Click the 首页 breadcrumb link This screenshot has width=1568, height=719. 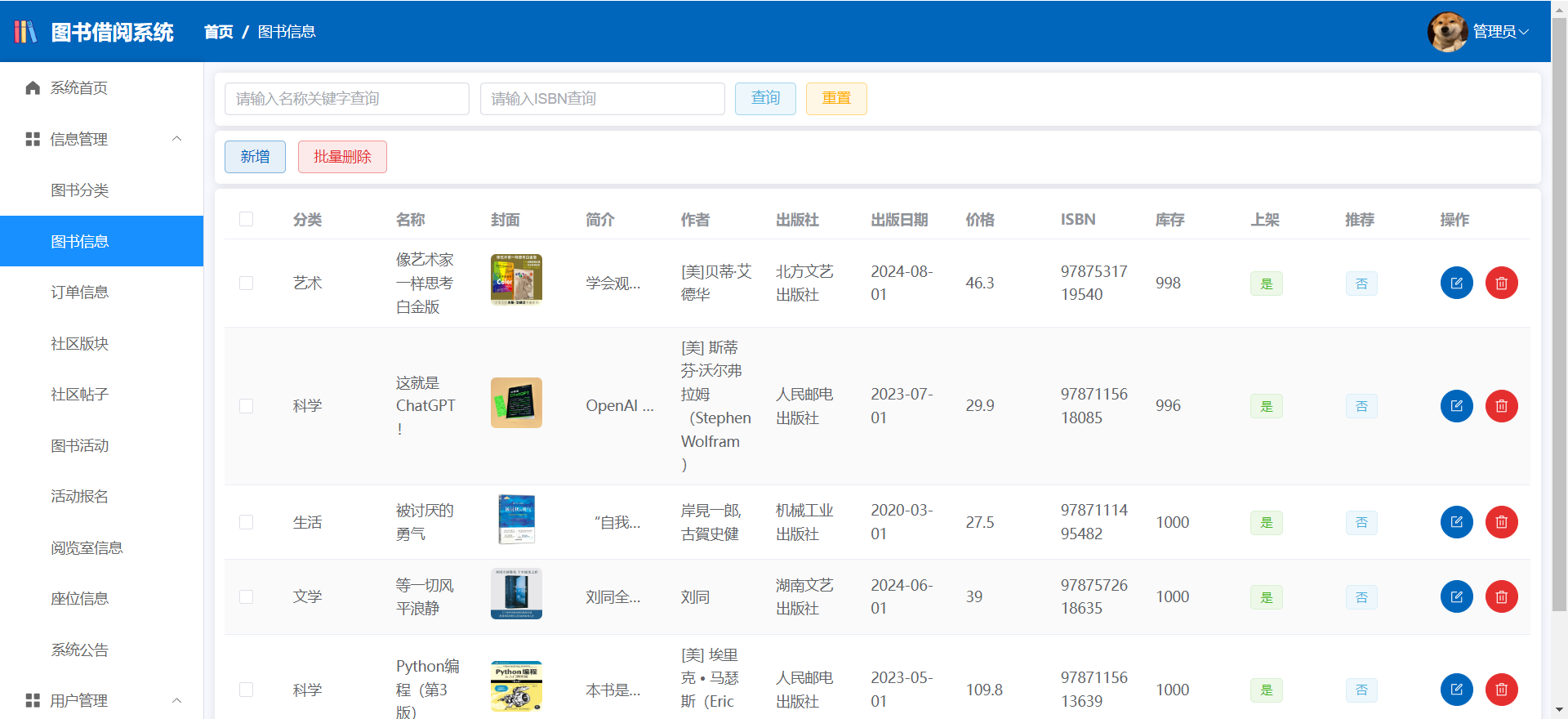click(219, 32)
